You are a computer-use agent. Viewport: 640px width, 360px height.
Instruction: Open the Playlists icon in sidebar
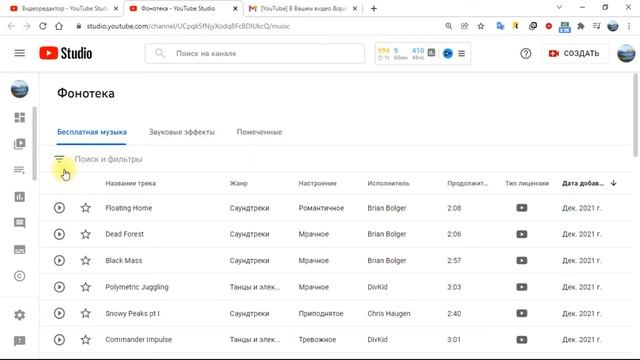pos(20,170)
